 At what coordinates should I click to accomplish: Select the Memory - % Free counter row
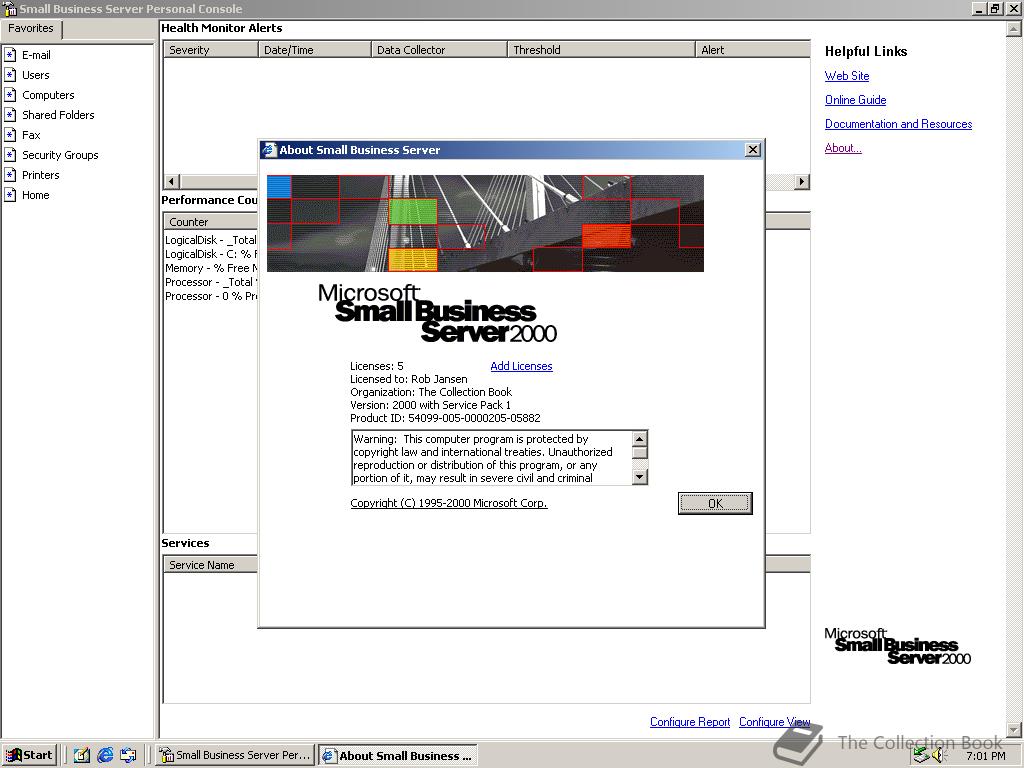coord(211,268)
